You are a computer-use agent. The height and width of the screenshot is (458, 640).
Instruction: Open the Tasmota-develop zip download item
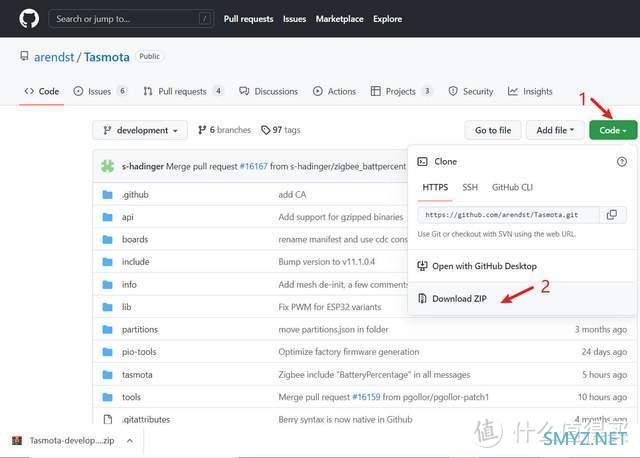(72, 440)
